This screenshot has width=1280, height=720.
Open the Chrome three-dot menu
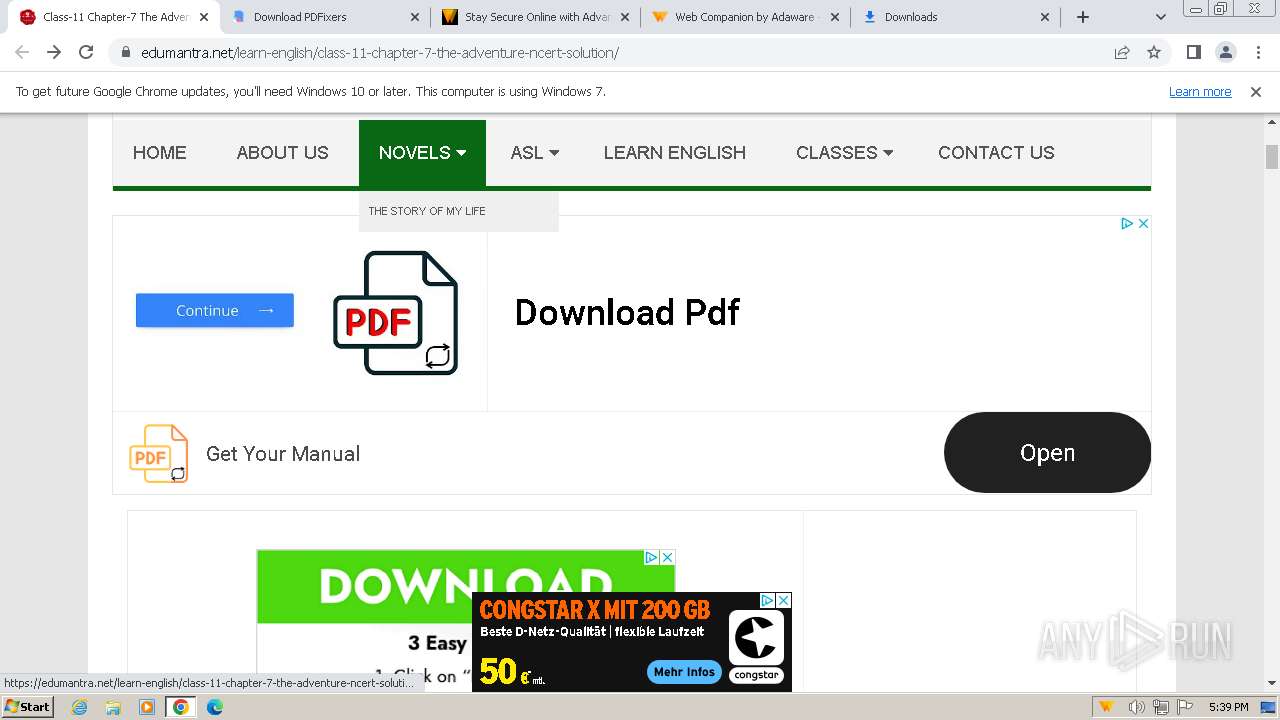pos(1258,52)
